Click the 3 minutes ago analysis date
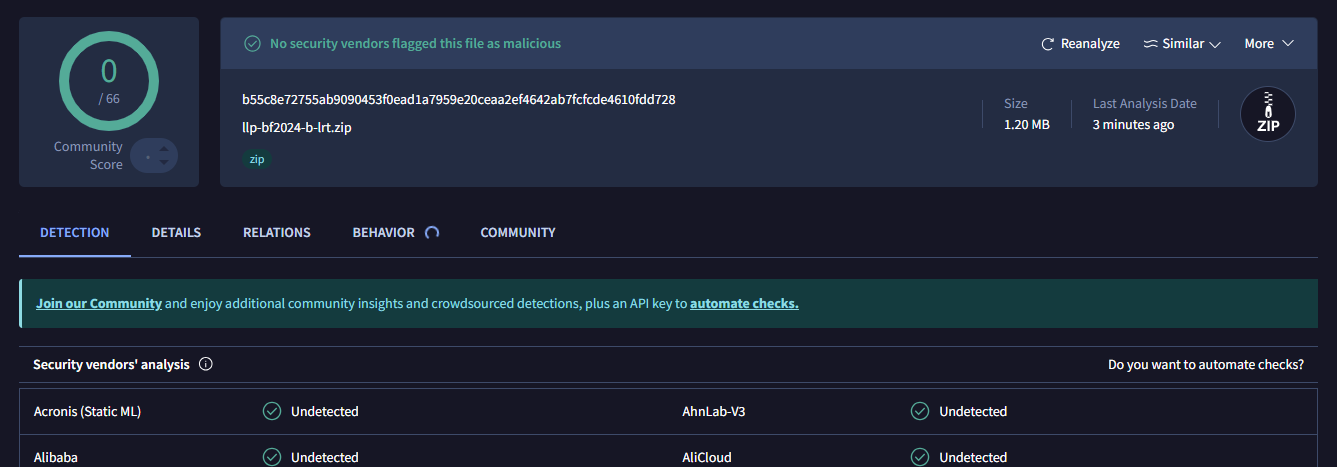The width and height of the screenshot is (1337, 467). click(x=1134, y=125)
